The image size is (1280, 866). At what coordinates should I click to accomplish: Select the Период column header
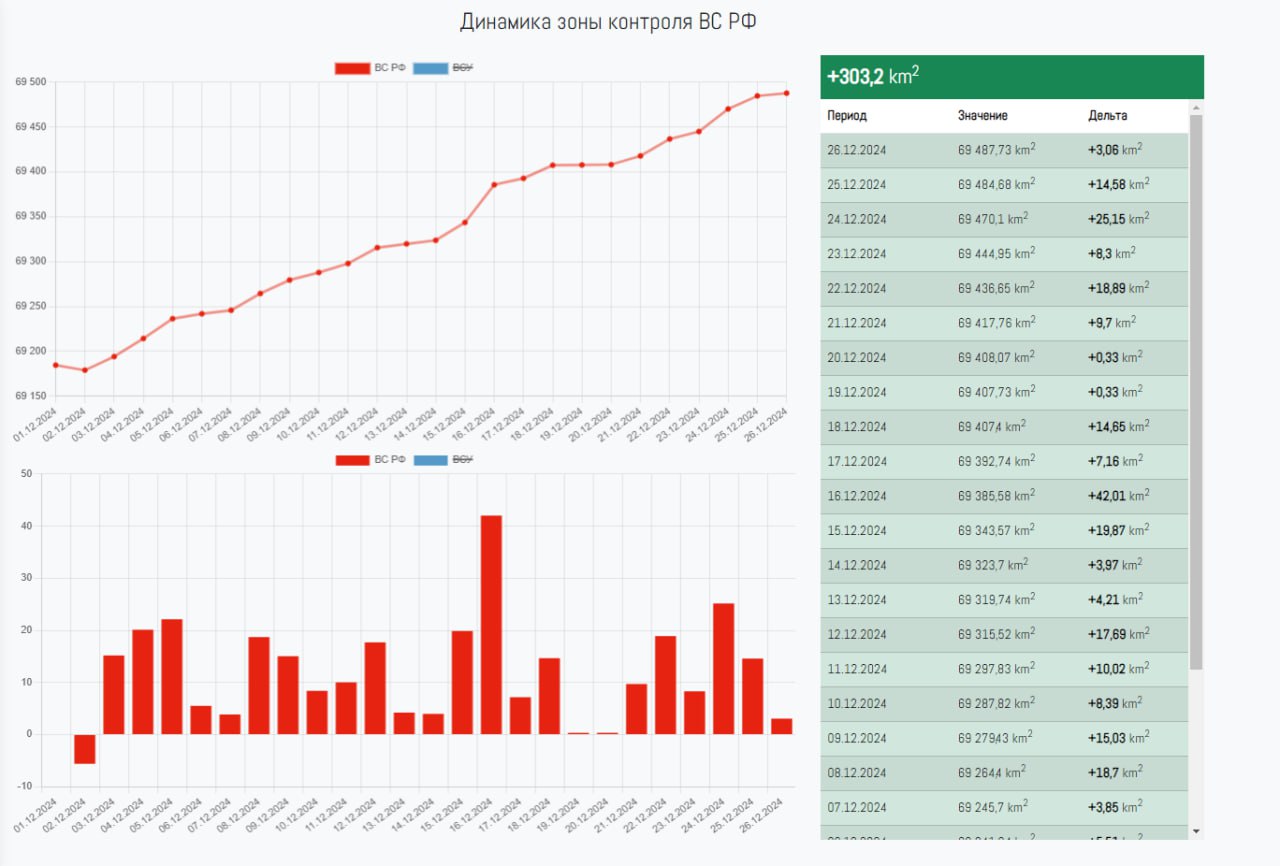(x=846, y=116)
